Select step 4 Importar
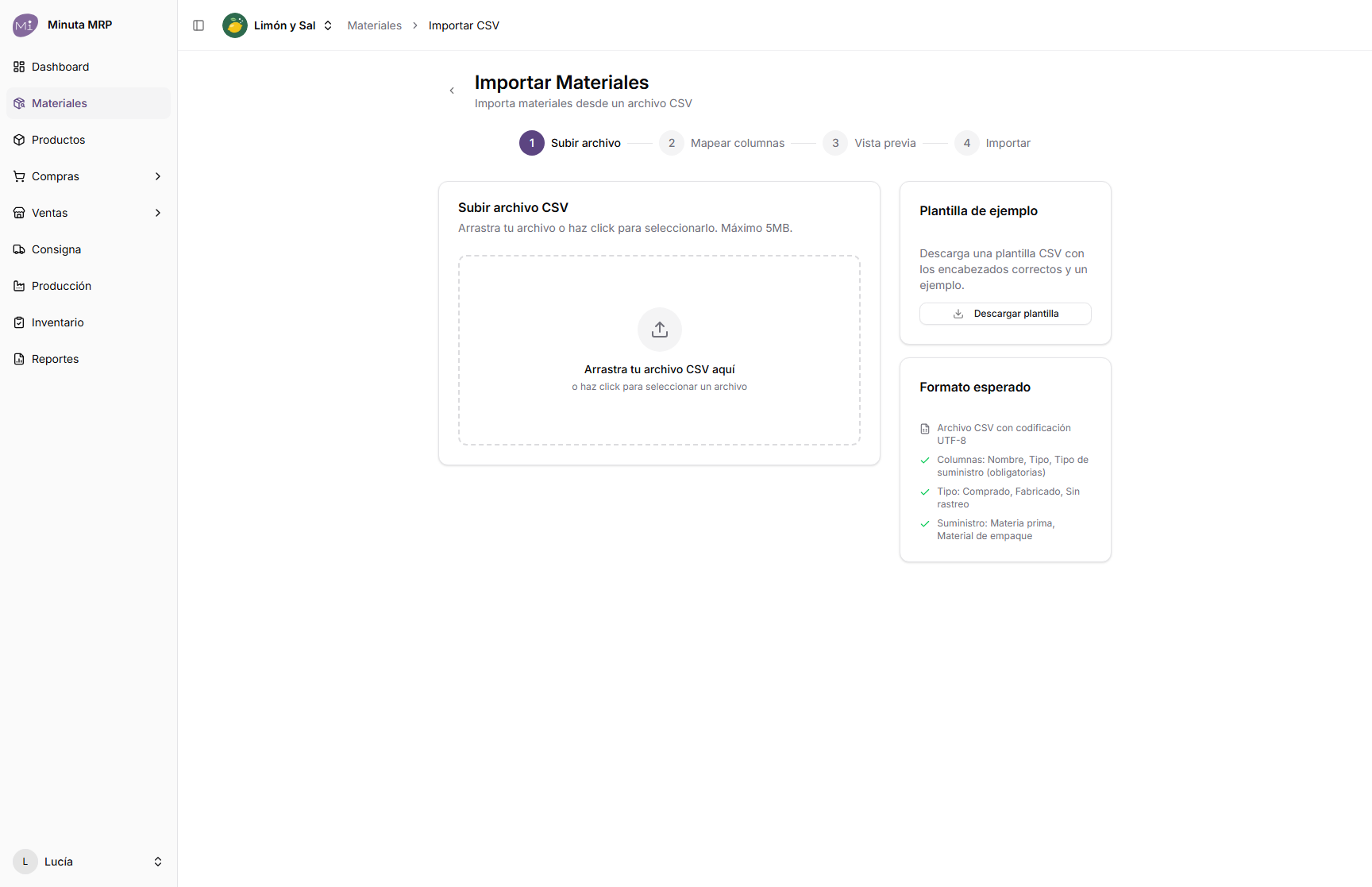Viewport: 1372px width, 887px height. 992,143
